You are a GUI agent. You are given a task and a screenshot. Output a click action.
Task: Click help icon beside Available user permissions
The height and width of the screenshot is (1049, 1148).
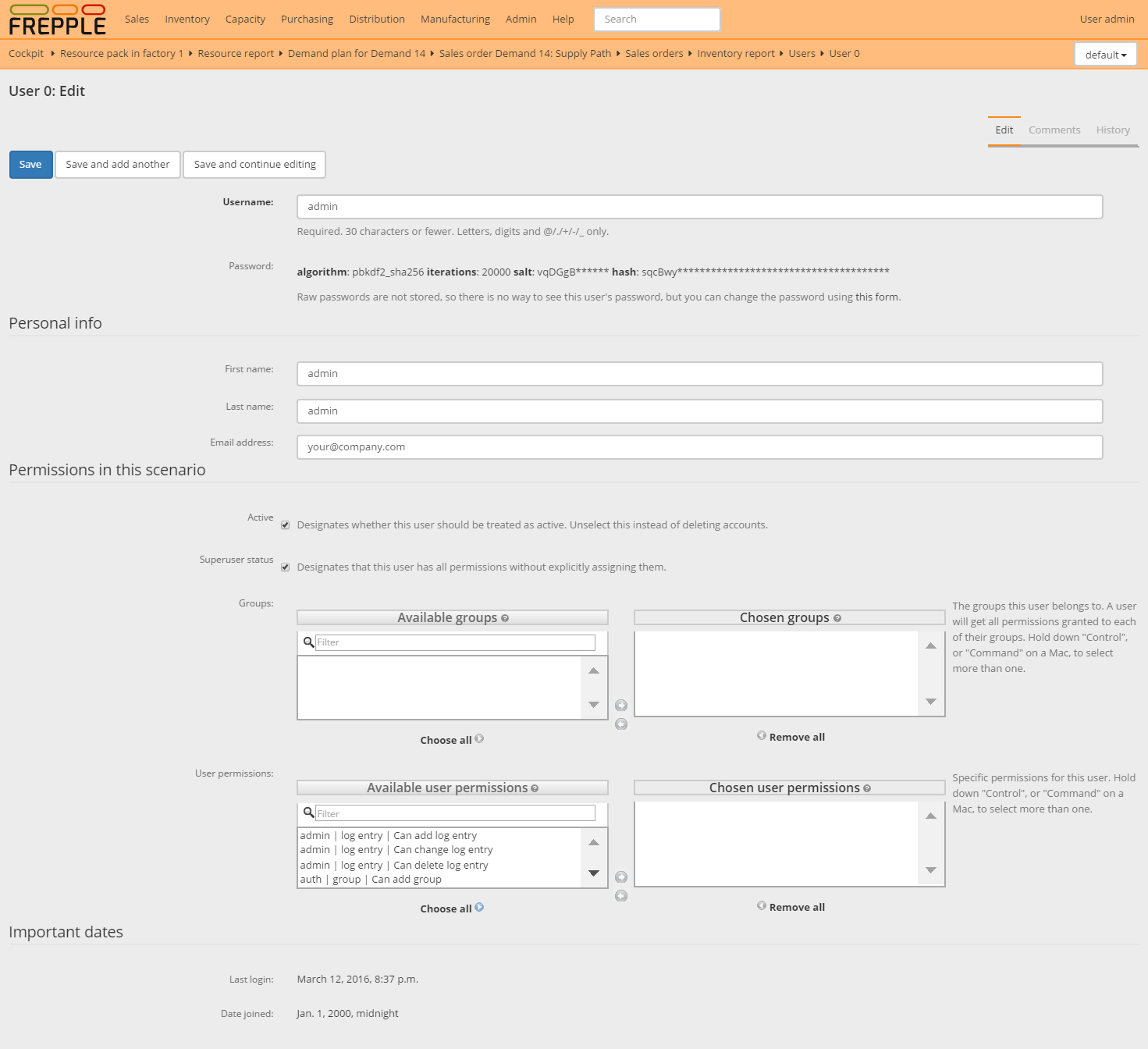pyautogui.click(x=535, y=788)
